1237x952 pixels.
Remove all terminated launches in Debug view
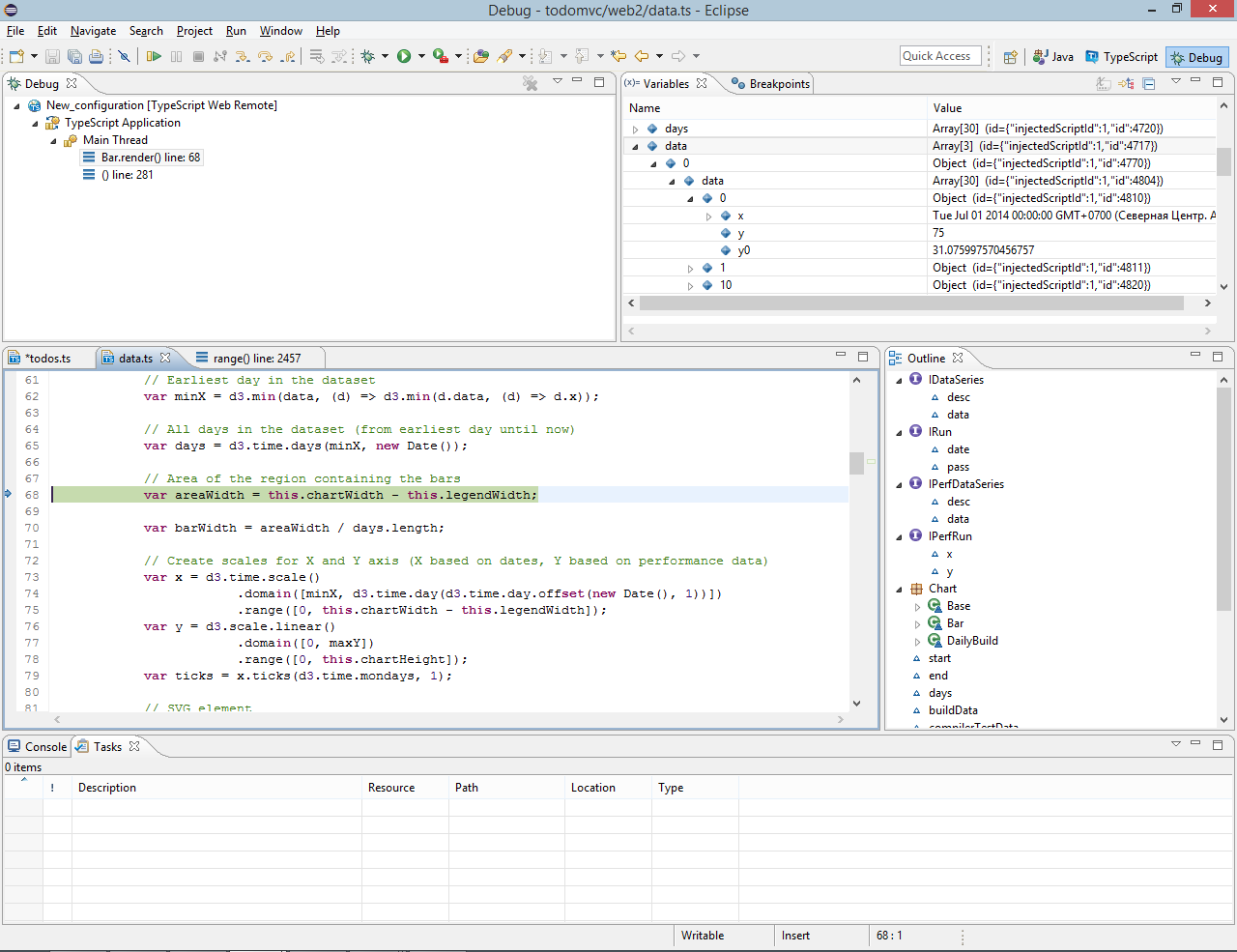click(x=531, y=83)
